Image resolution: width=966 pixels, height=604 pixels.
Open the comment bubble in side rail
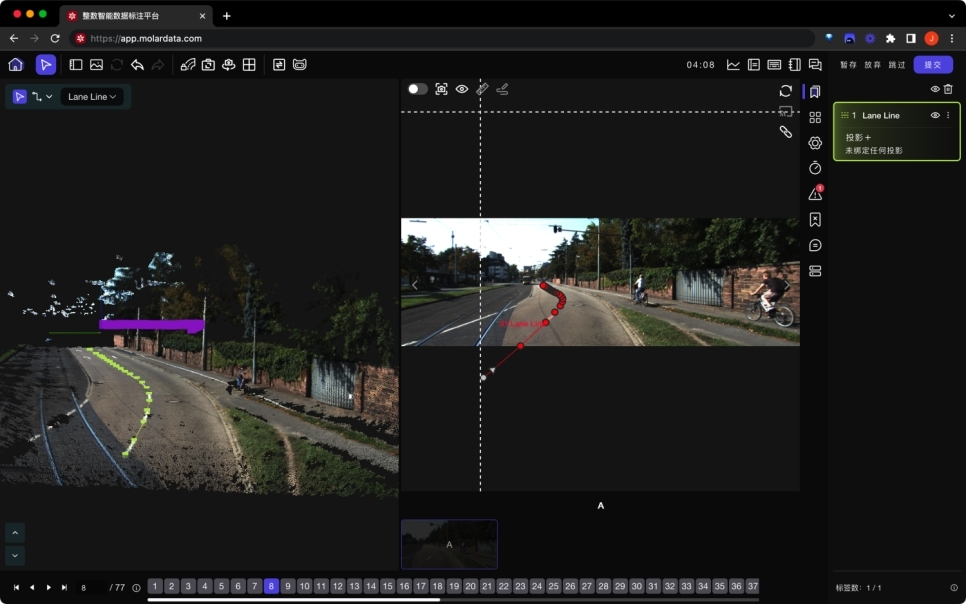point(815,245)
